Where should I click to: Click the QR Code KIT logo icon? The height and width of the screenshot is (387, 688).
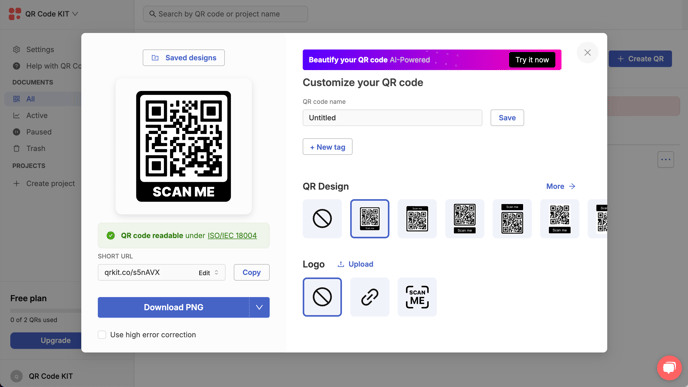(15, 14)
